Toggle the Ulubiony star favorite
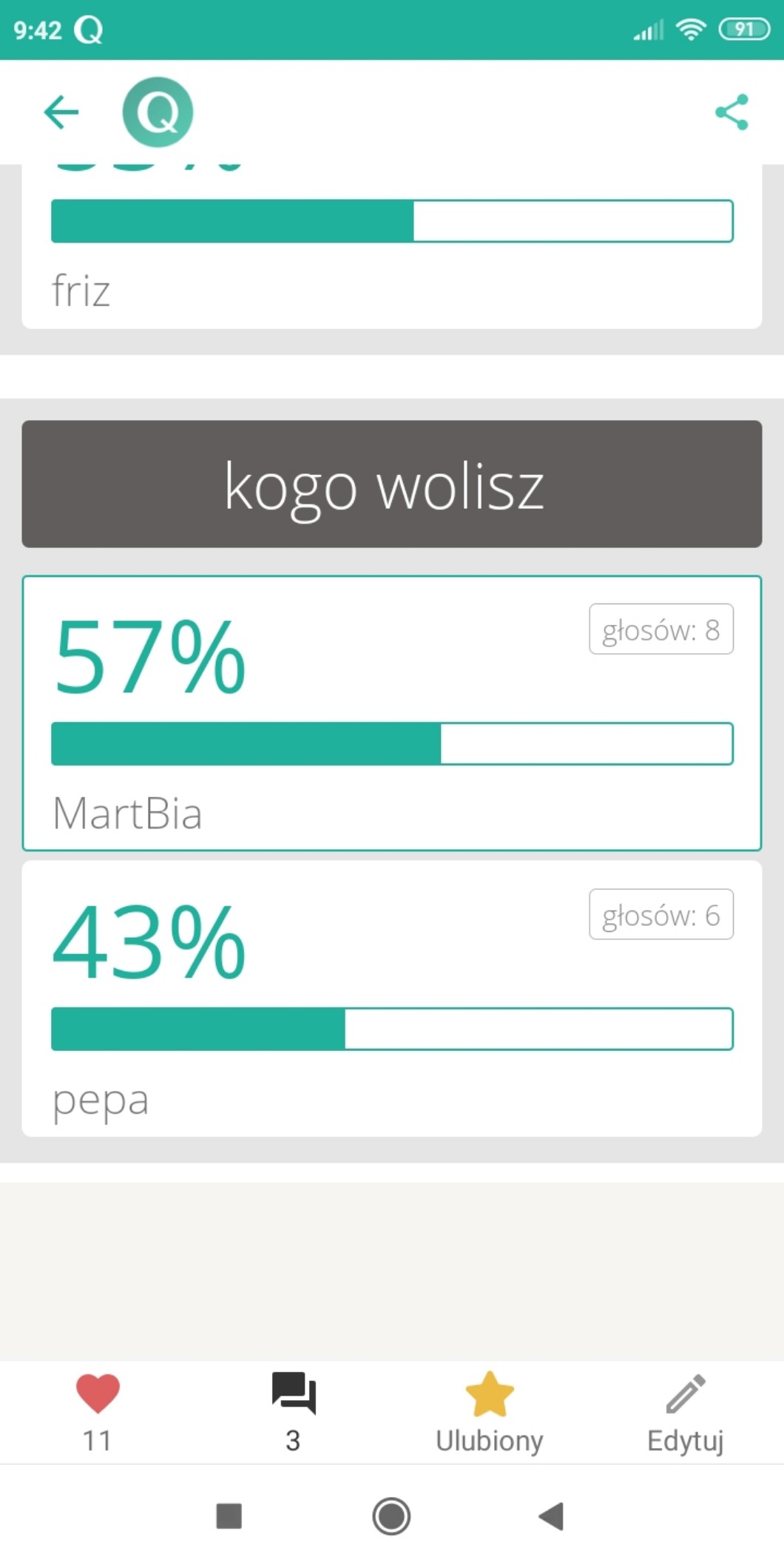Screen dimensions: 784x1568 [x=489, y=1393]
